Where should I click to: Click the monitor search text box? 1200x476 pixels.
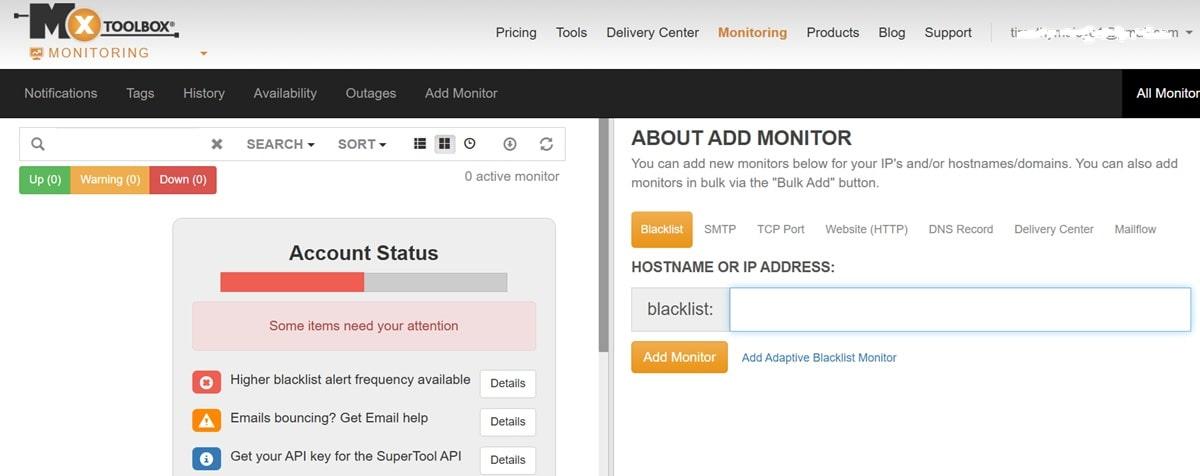(x=128, y=144)
